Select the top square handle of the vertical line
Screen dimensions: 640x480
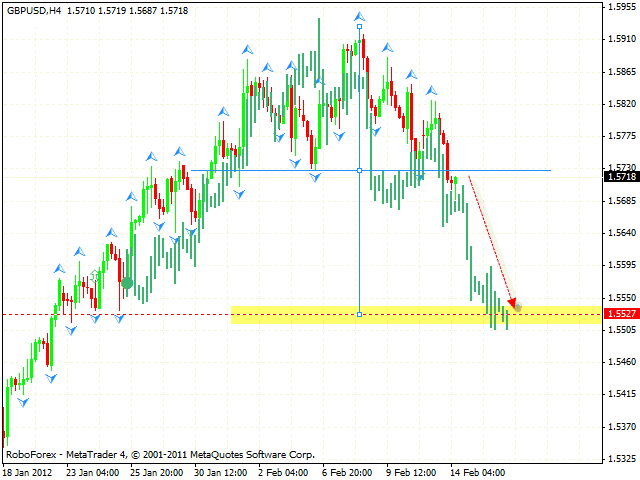tap(359, 29)
